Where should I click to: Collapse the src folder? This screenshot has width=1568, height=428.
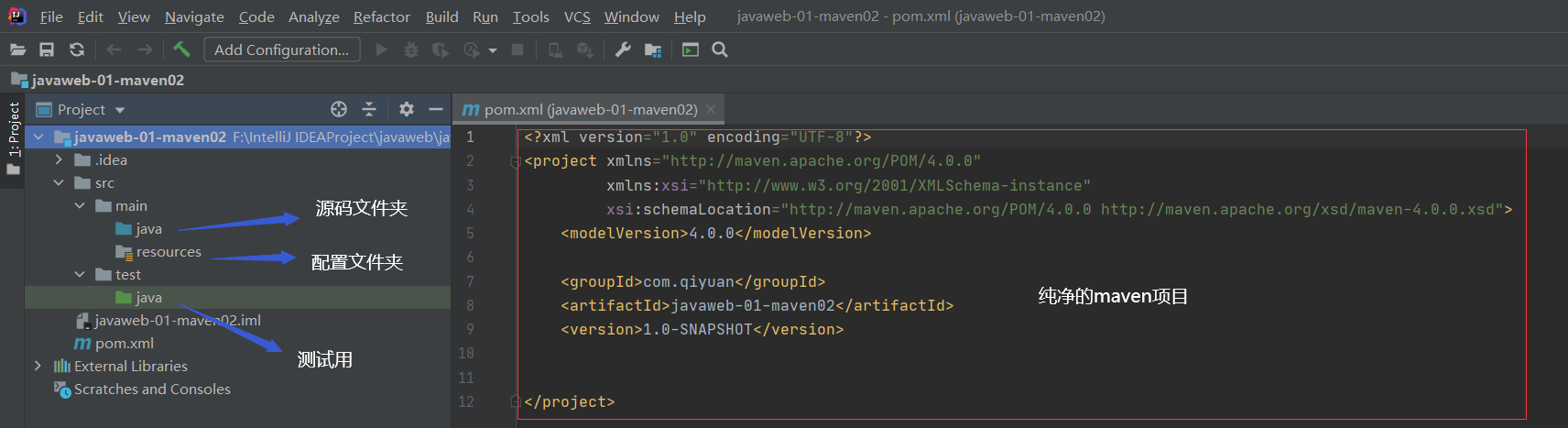(59, 182)
